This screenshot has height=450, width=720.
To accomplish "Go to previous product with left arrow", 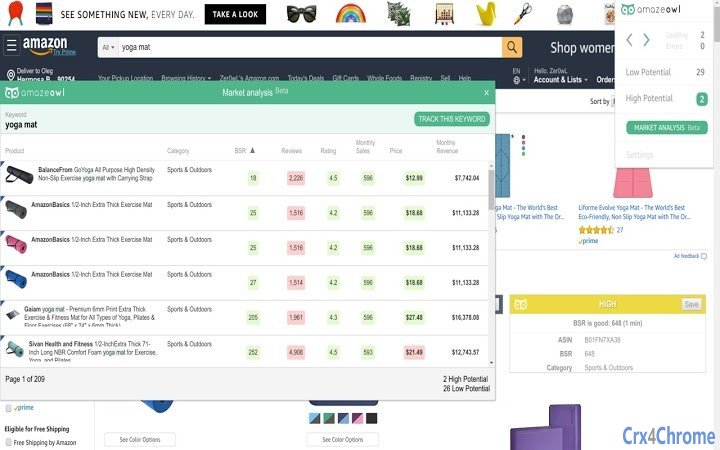I will (x=630, y=40).
